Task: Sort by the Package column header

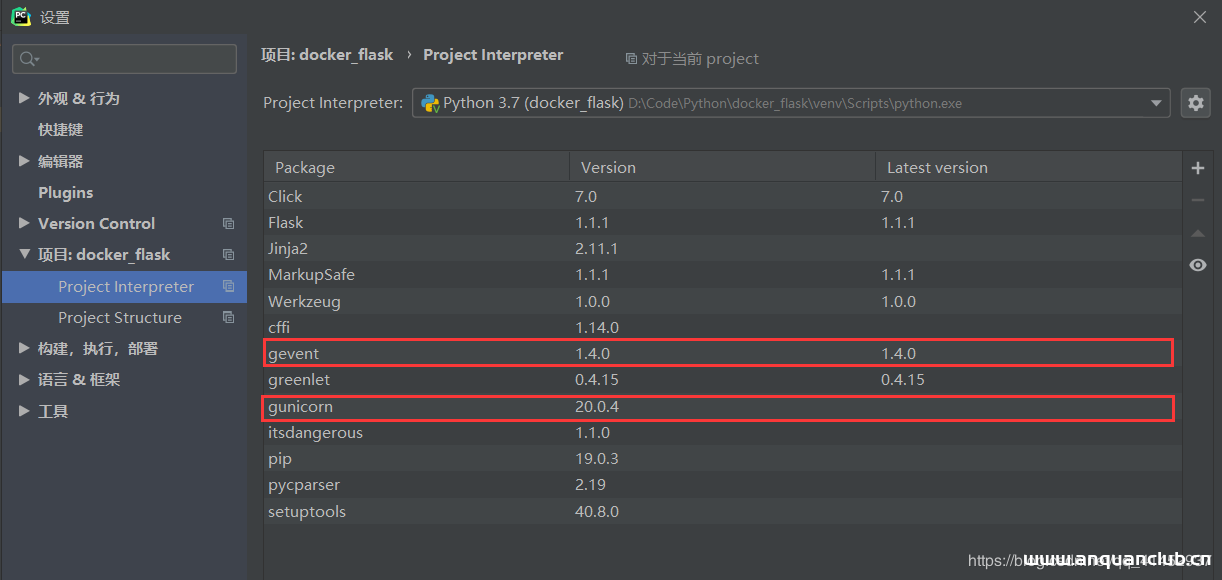Action: click(416, 167)
